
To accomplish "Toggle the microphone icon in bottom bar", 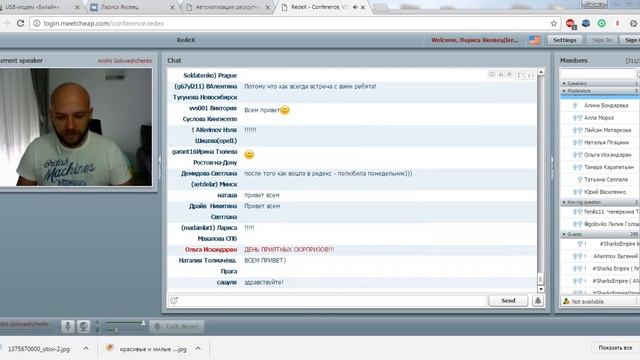I will click(x=68, y=326).
